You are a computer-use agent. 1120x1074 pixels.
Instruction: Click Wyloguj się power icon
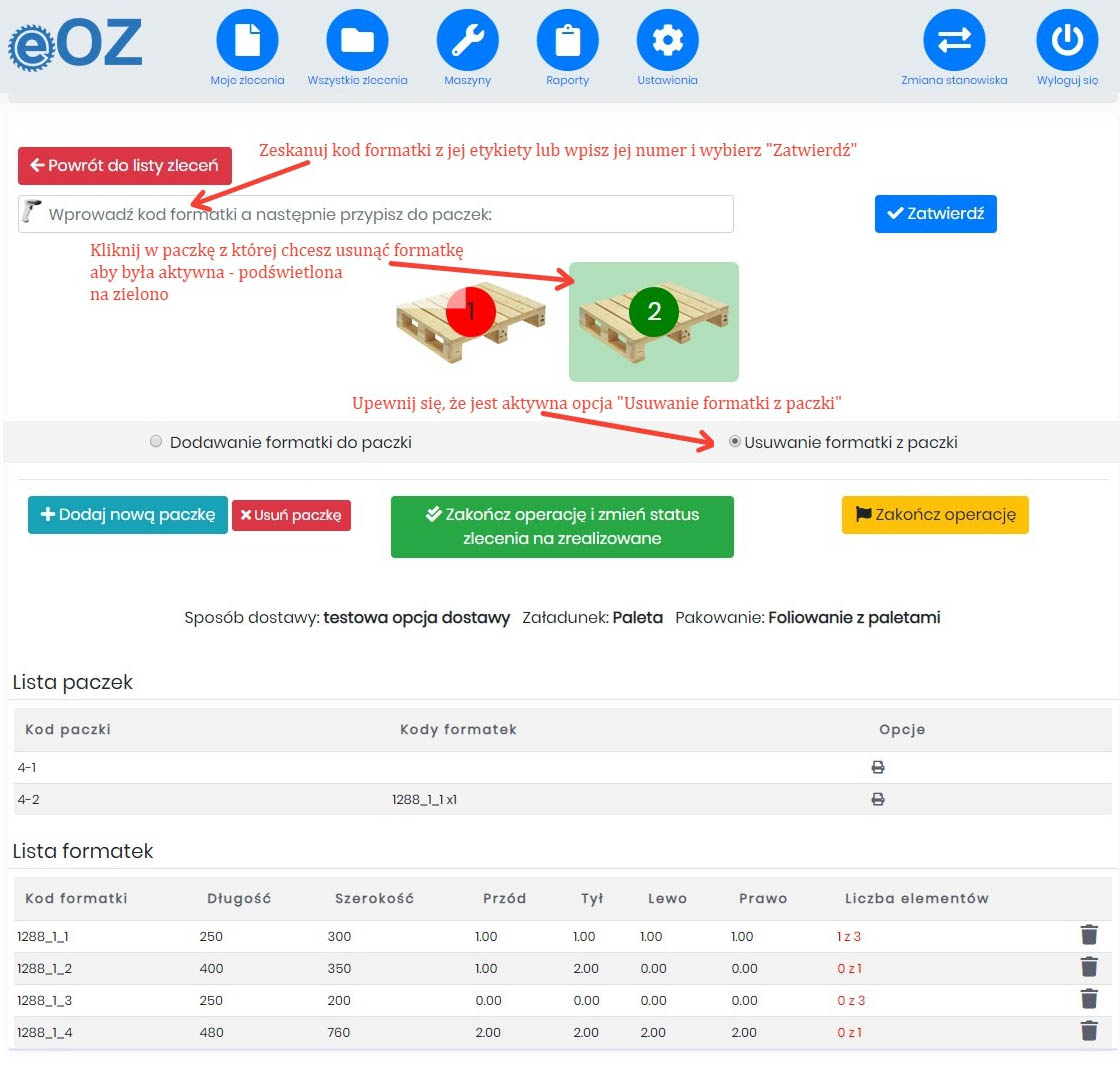pyautogui.click(x=1067, y=41)
